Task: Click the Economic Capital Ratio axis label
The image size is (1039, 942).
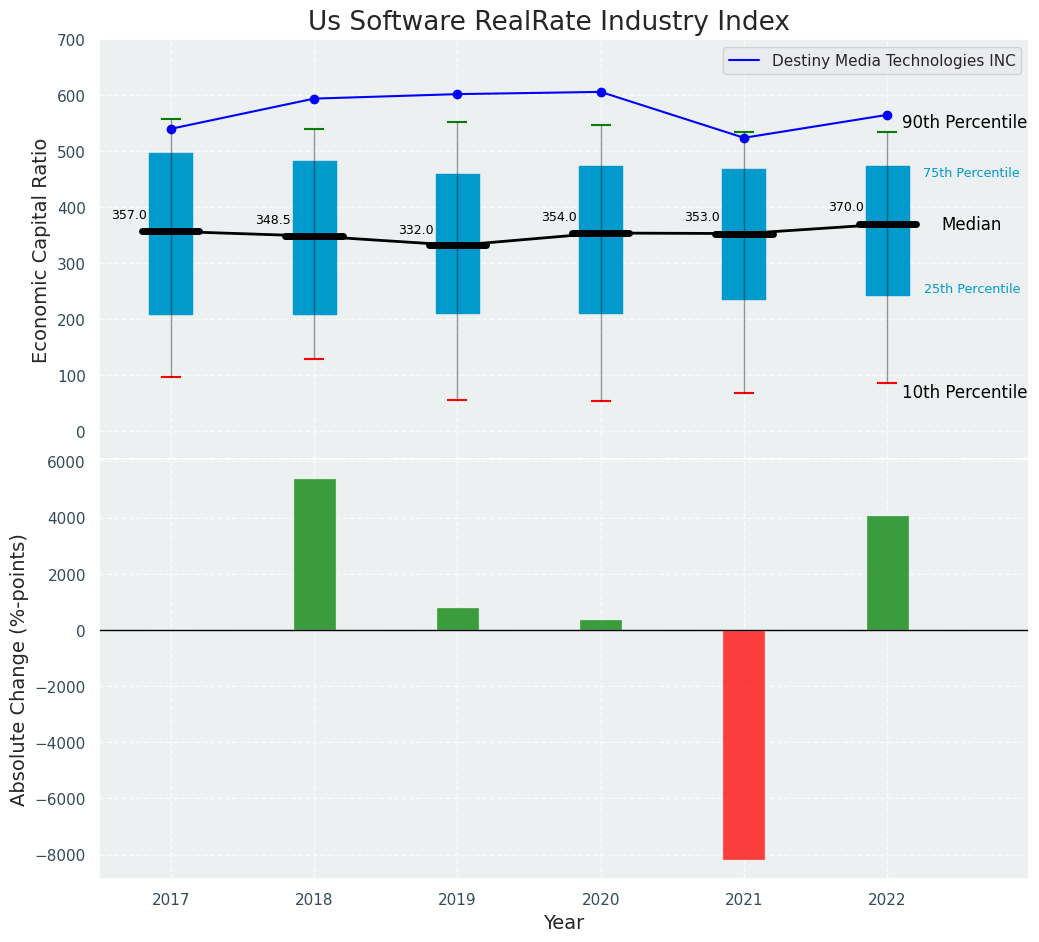Action: click(41, 250)
